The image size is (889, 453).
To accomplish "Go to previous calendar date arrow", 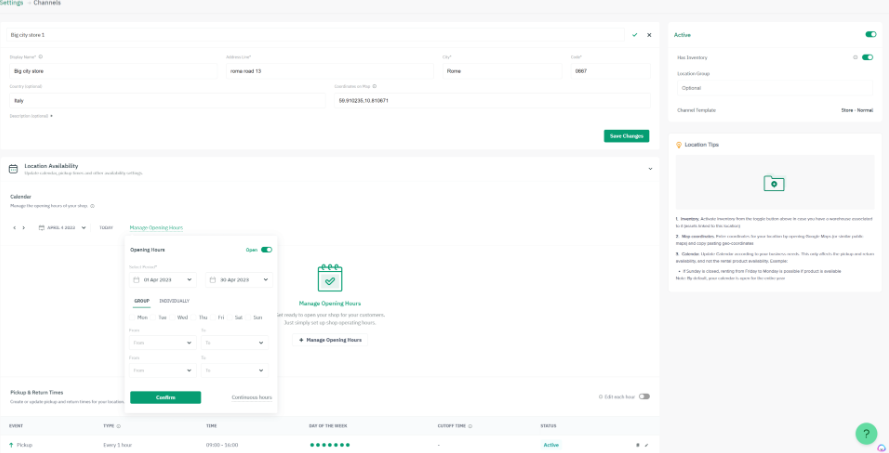I will click(14, 228).
